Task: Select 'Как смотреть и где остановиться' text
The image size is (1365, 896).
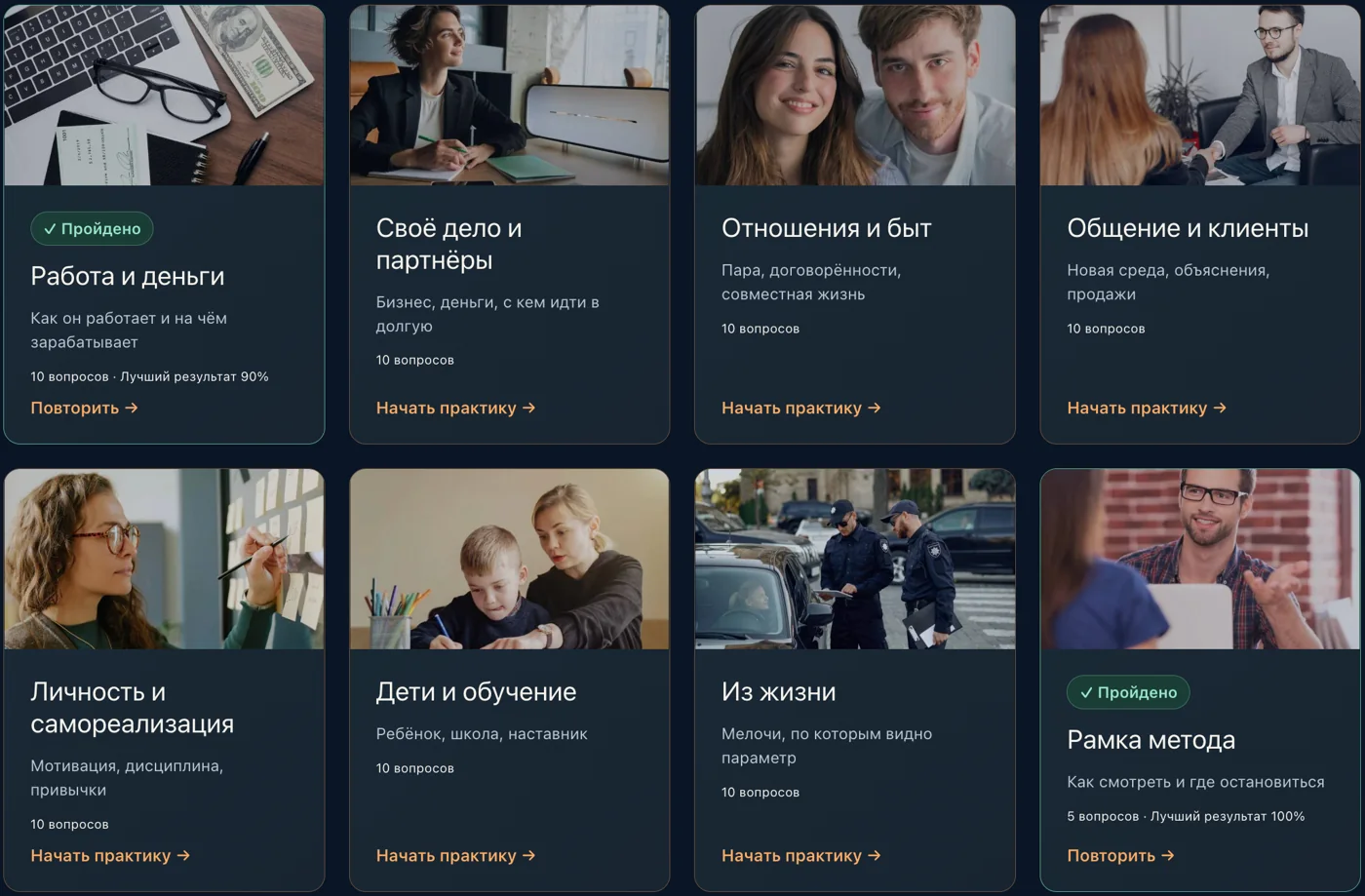Action: click(1195, 782)
